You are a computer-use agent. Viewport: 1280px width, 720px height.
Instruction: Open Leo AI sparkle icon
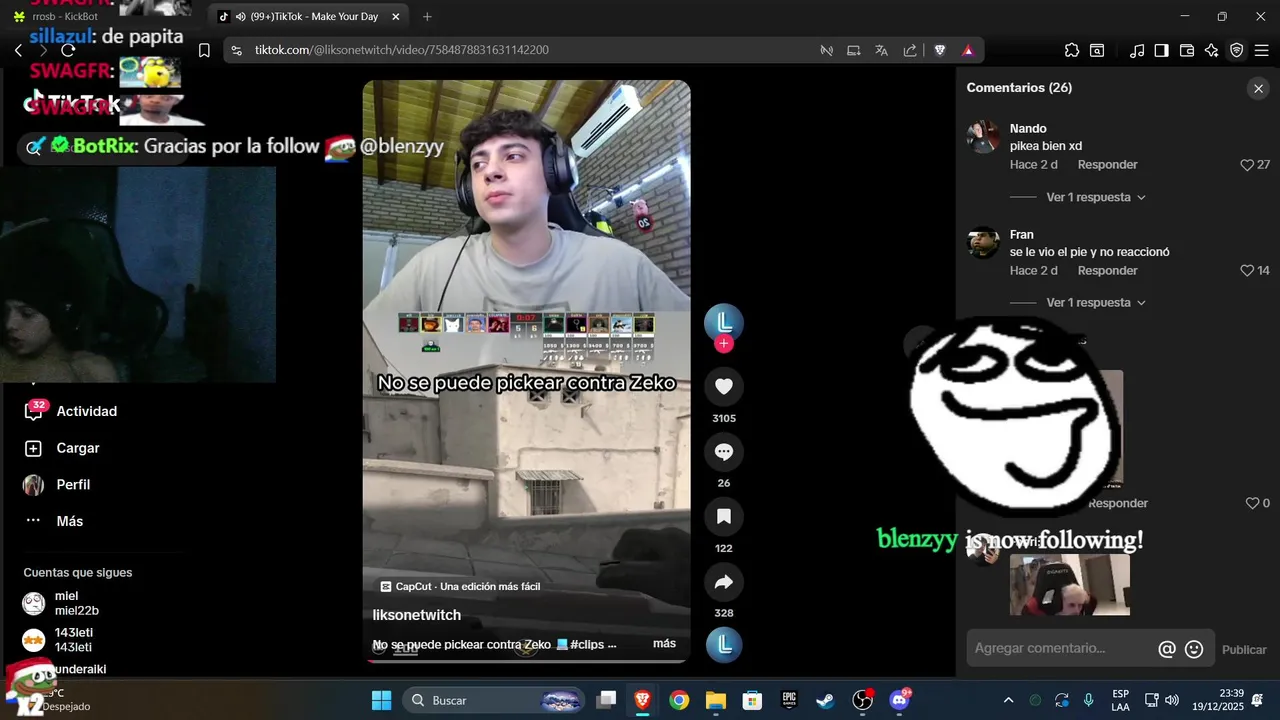[1212, 50]
